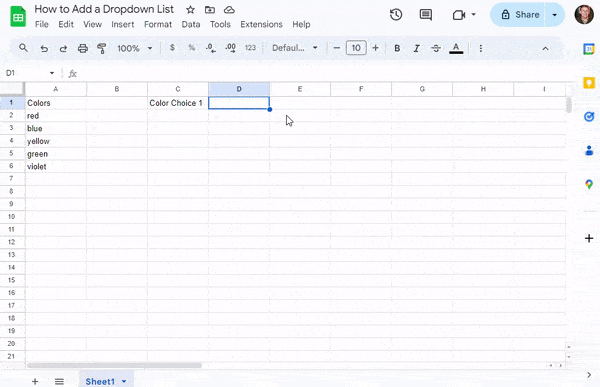The width and height of the screenshot is (600, 387).
Task: Open version history clock icon
Action: coord(396,15)
